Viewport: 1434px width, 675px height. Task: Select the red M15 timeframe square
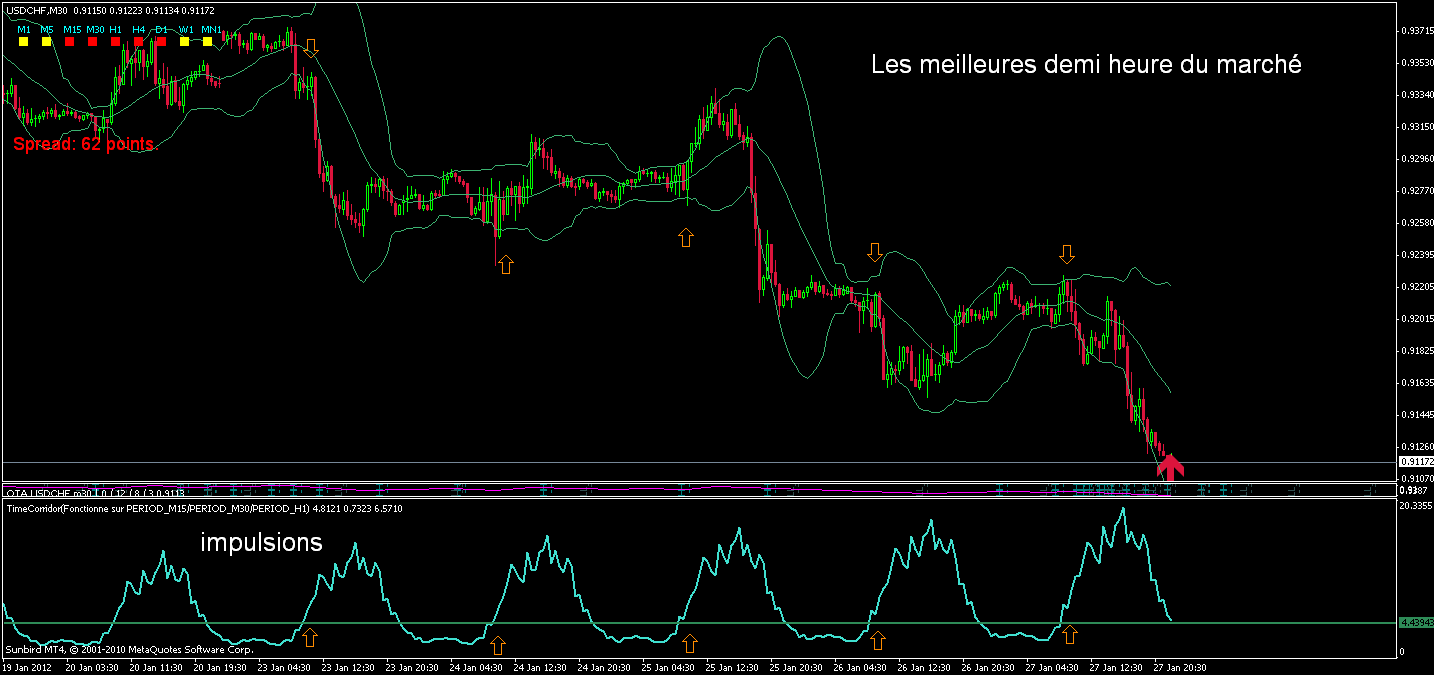(x=72, y=42)
